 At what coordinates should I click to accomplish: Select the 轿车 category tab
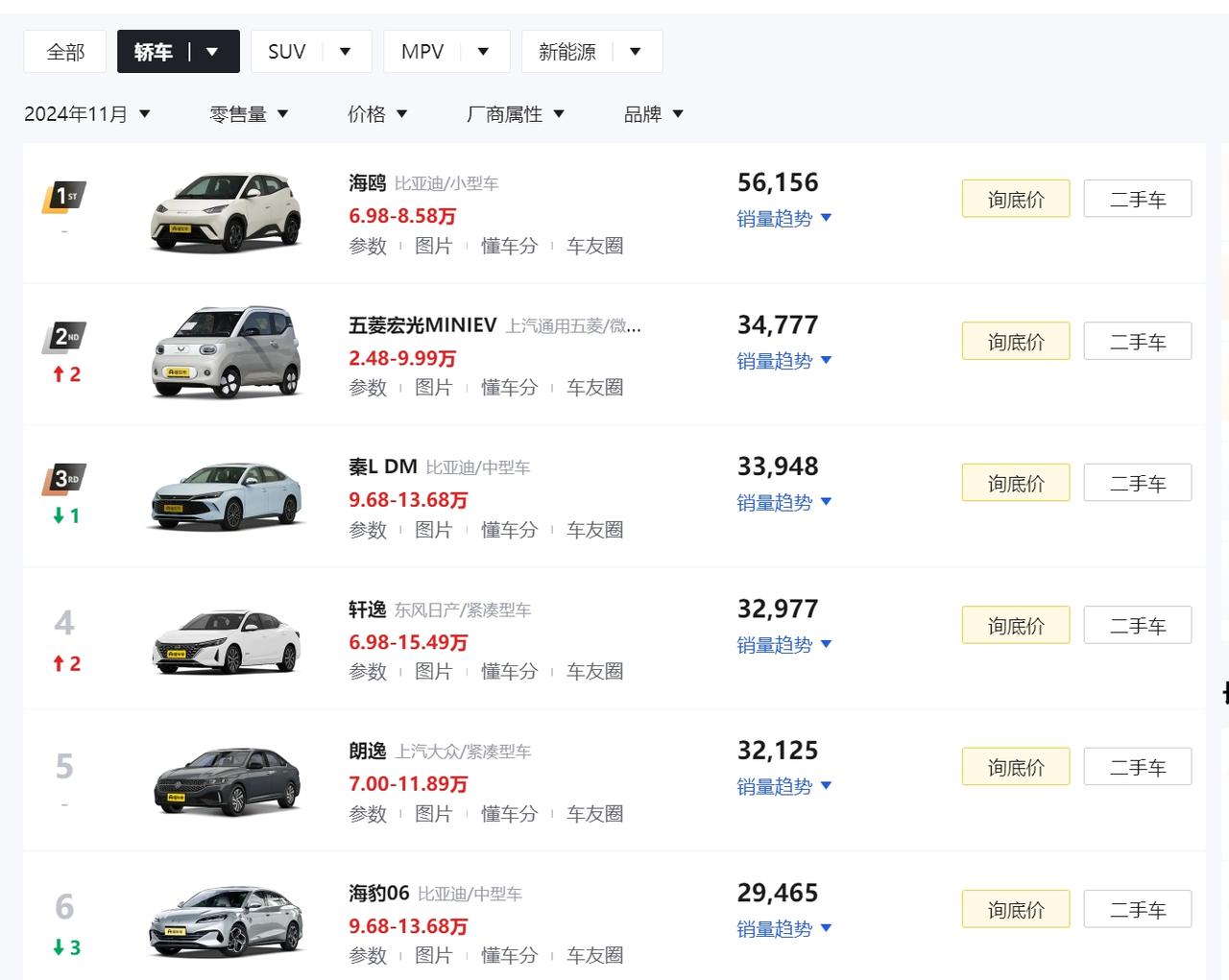click(x=179, y=52)
